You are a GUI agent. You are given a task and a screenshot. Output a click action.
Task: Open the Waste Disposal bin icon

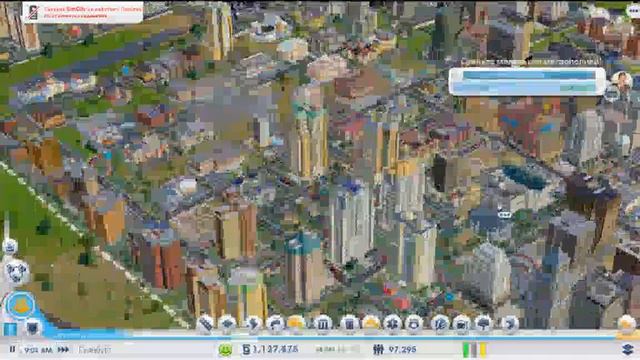(349, 324)
